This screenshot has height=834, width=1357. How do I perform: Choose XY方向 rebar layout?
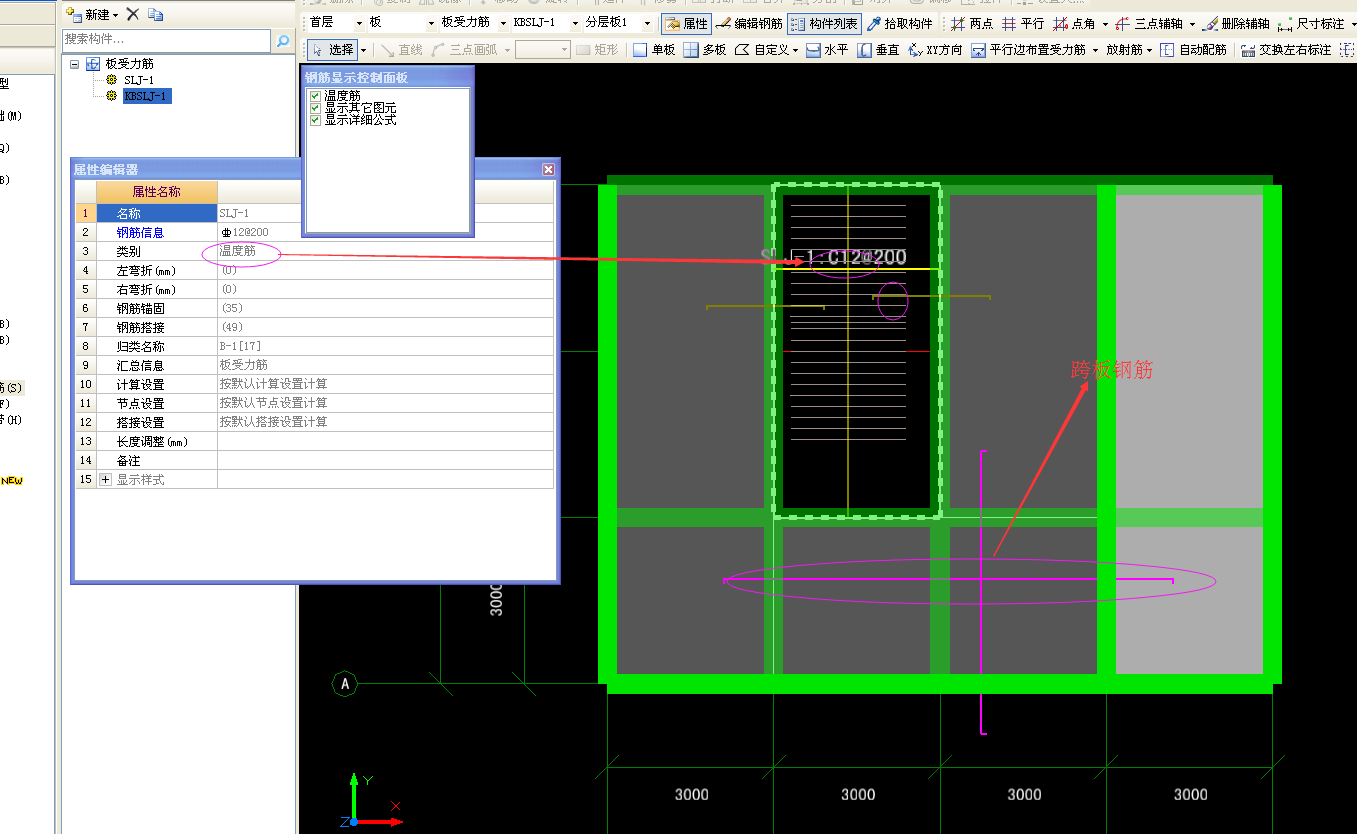click(x=935, y=49)
